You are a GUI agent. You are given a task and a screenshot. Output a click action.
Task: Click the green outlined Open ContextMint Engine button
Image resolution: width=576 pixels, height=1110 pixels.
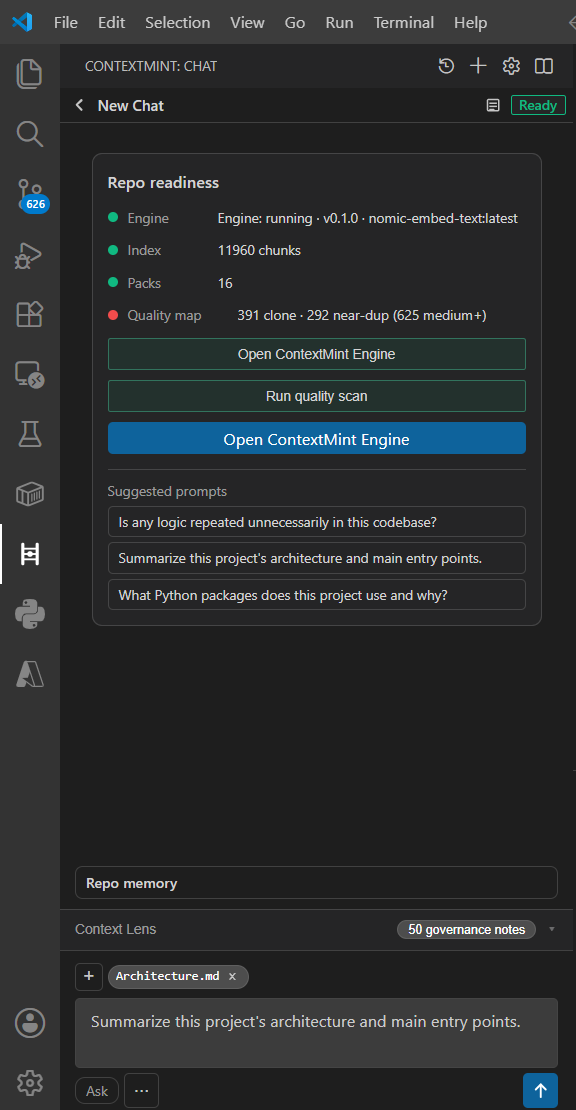316,354
